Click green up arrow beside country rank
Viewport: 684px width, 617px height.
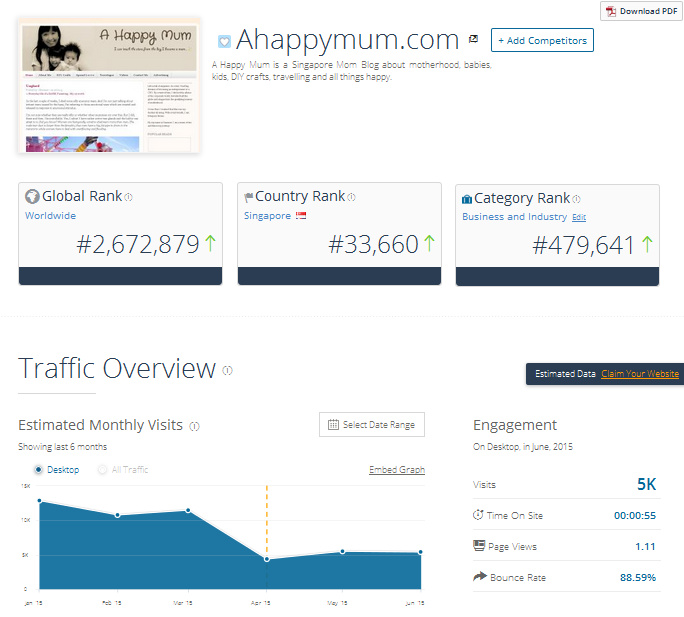(429, 243)
